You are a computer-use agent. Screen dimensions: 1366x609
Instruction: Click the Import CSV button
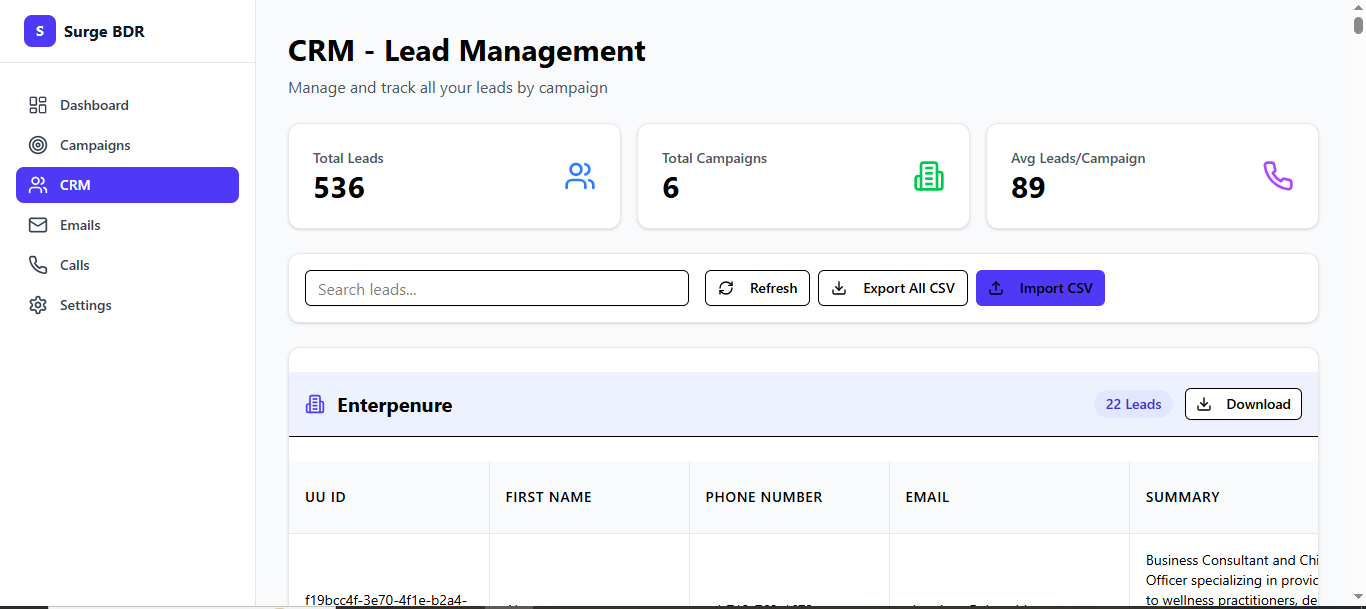[x=1040, y=288]
